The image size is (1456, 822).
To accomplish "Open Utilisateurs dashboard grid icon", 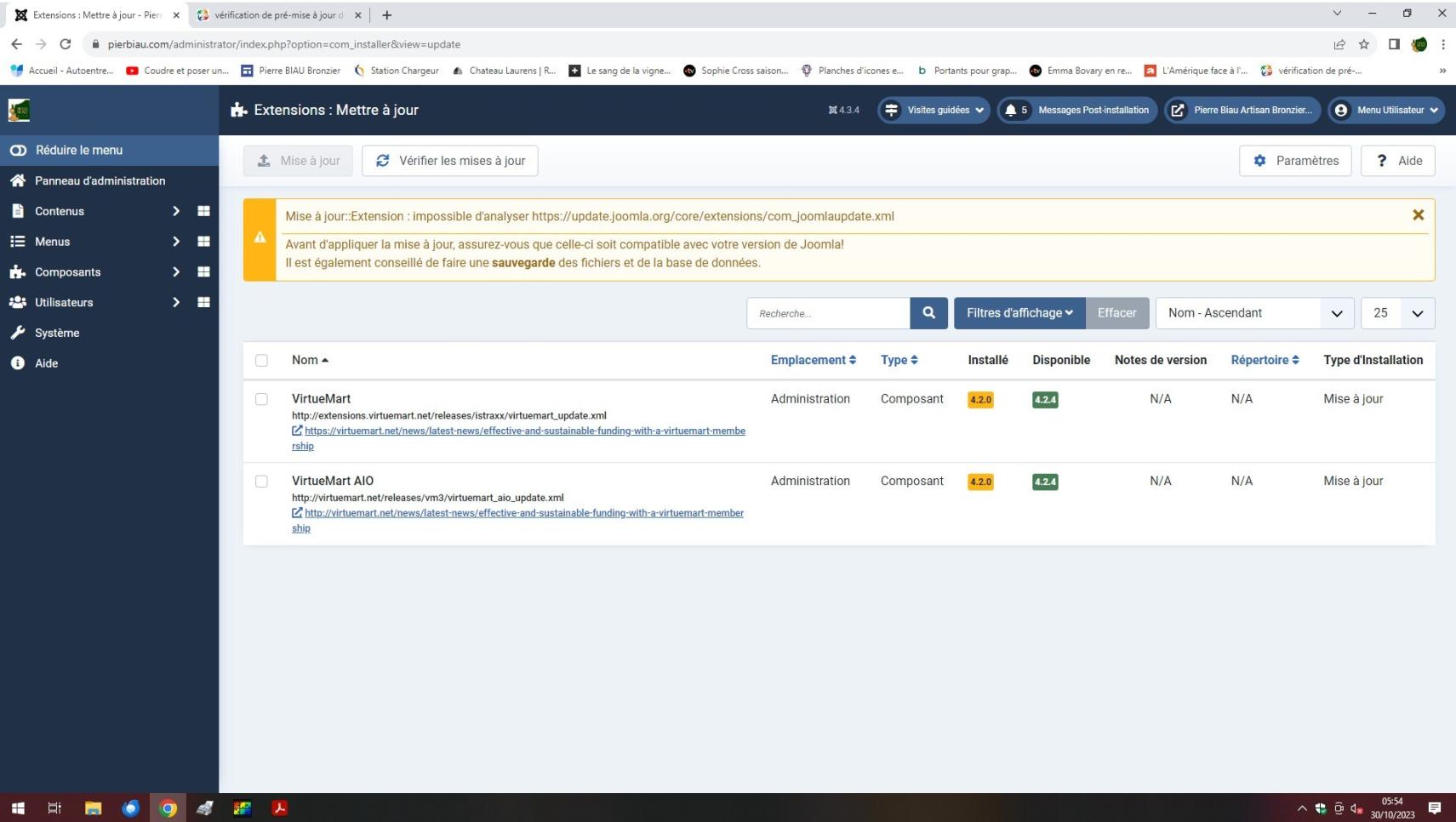I will click(203, 302).
